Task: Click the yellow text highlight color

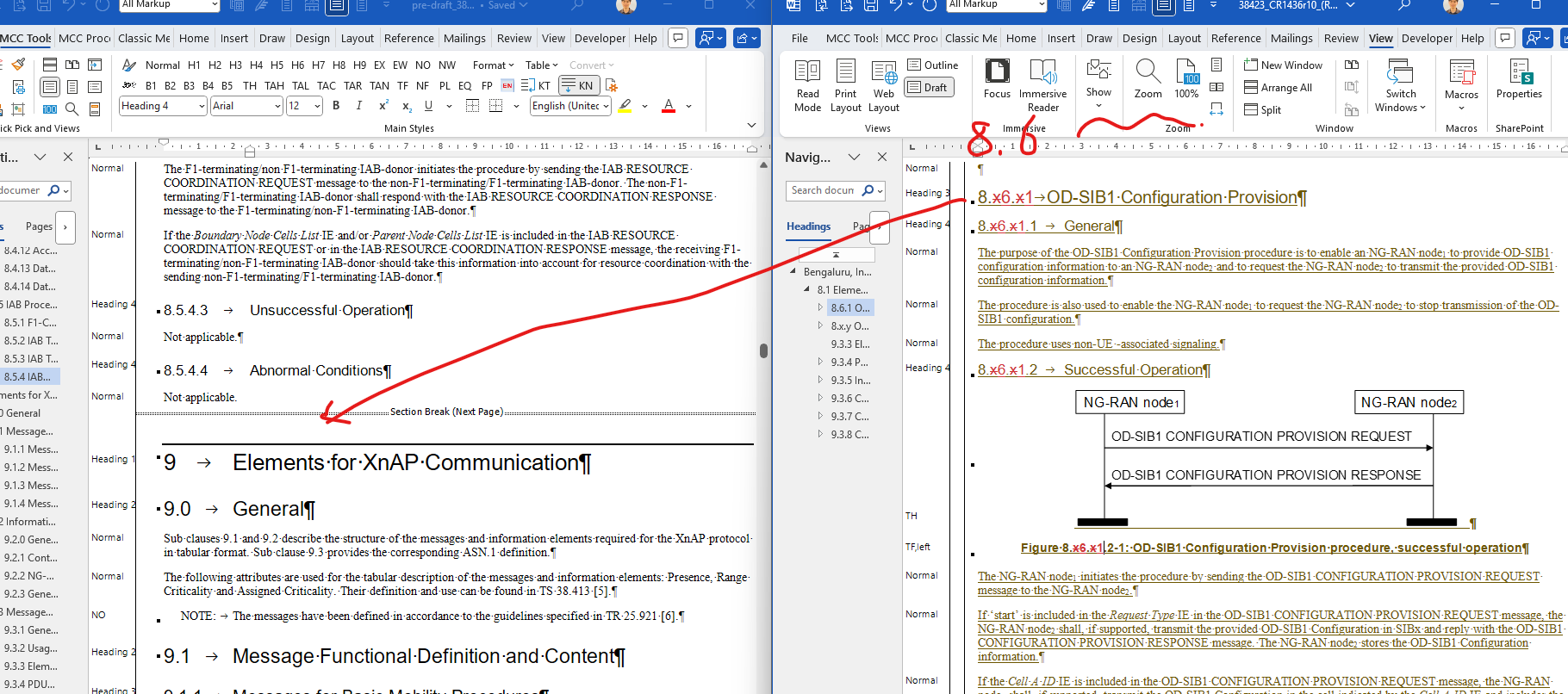Action: tap(625, 106)
